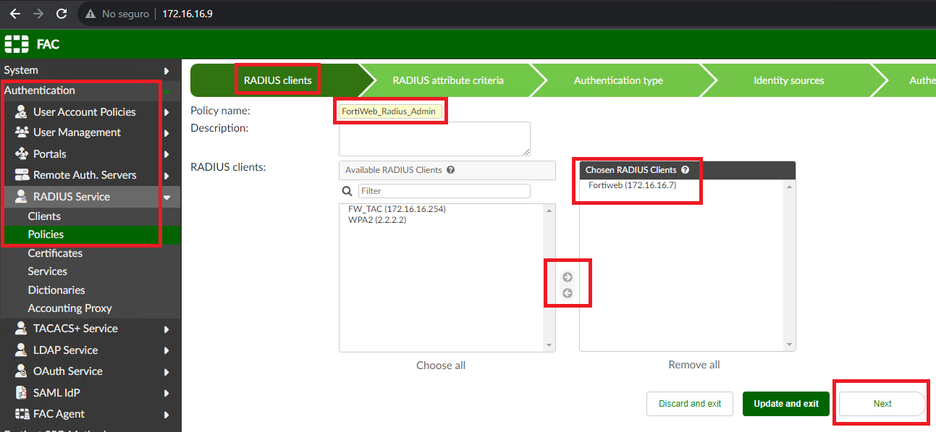
Task: Click Update and exit button
Action: click(x=786, y=404)
